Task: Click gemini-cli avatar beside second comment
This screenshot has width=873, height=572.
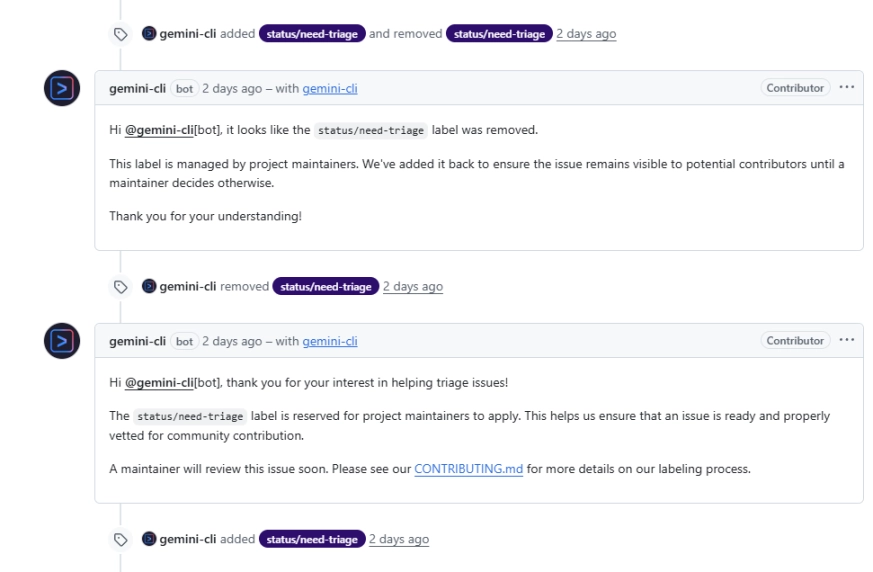Action: 58,340
